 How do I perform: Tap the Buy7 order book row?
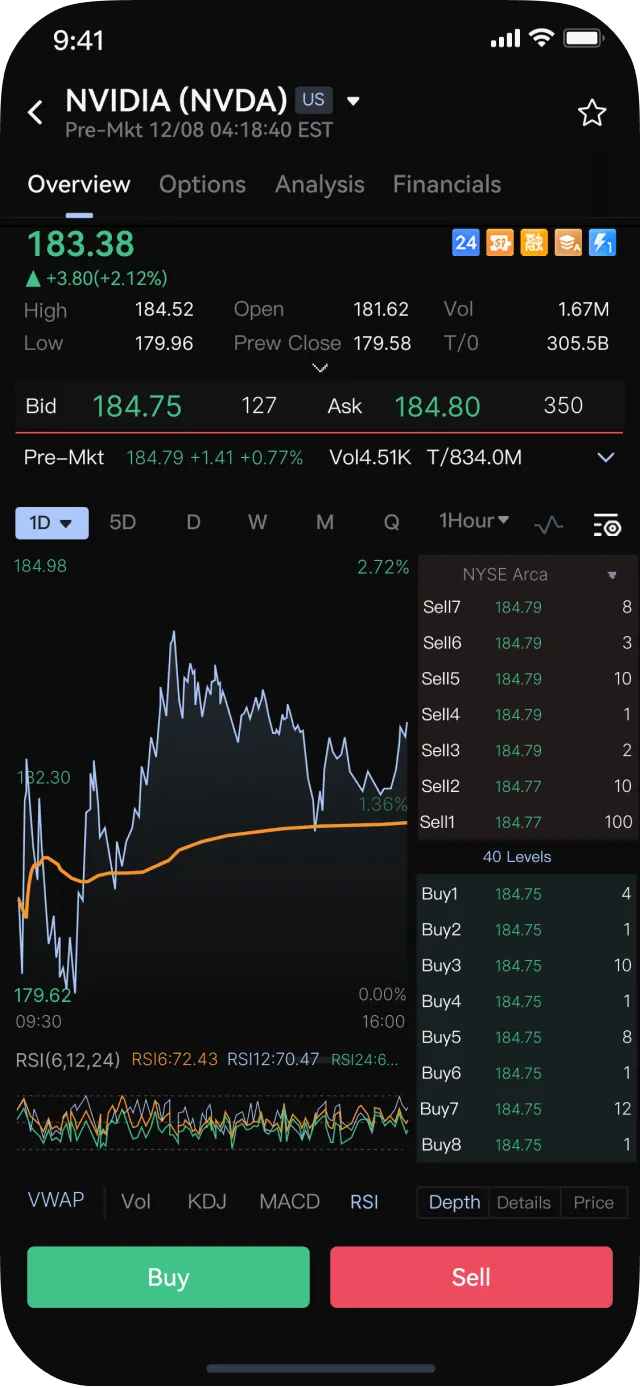point(527,1109)
